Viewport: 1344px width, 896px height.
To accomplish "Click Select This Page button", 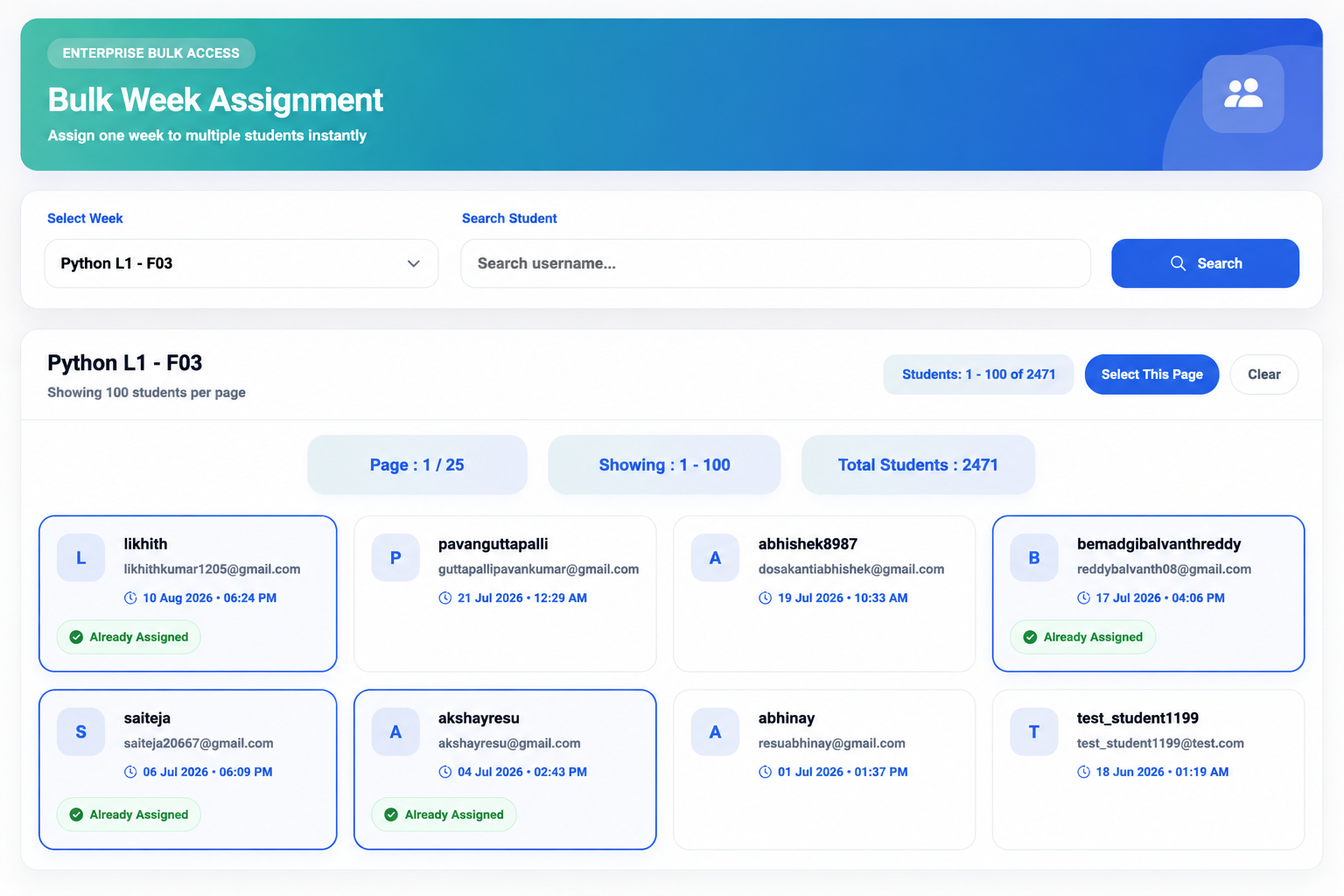I will tap(1151, 374).
